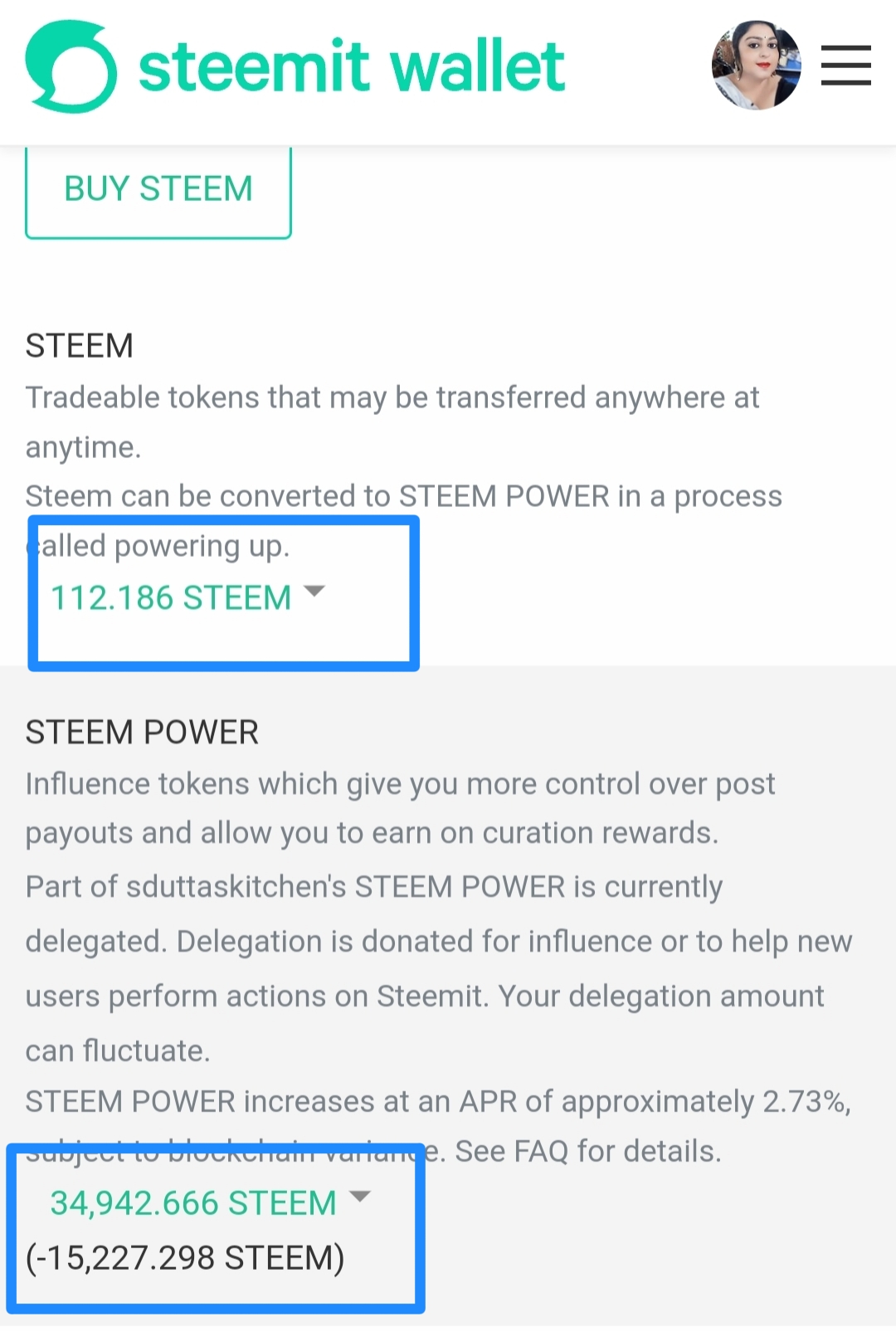Click the user profile avatar picture
The image size is (896, 1331).
click(756, 66)
